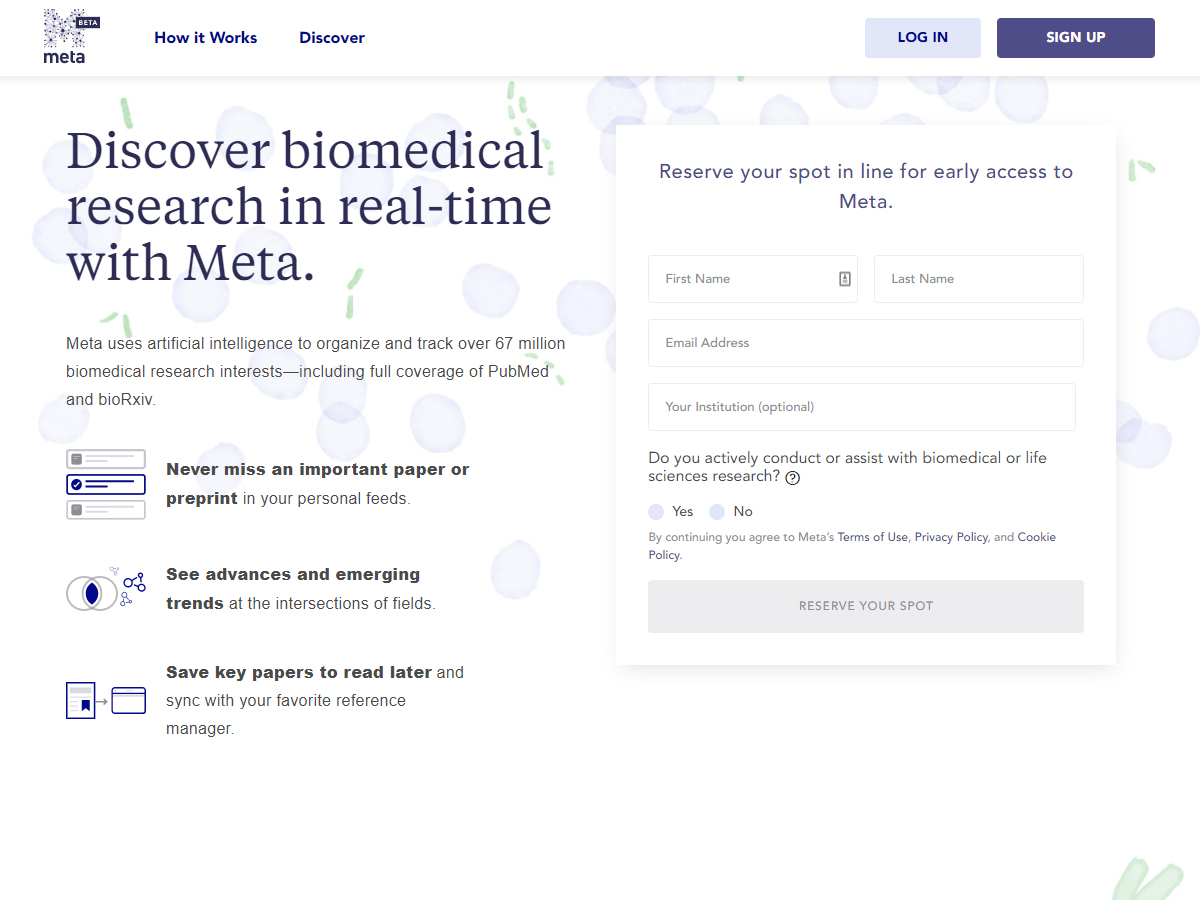Select the No radio button
1200x900 pixels.
point(717,512)
